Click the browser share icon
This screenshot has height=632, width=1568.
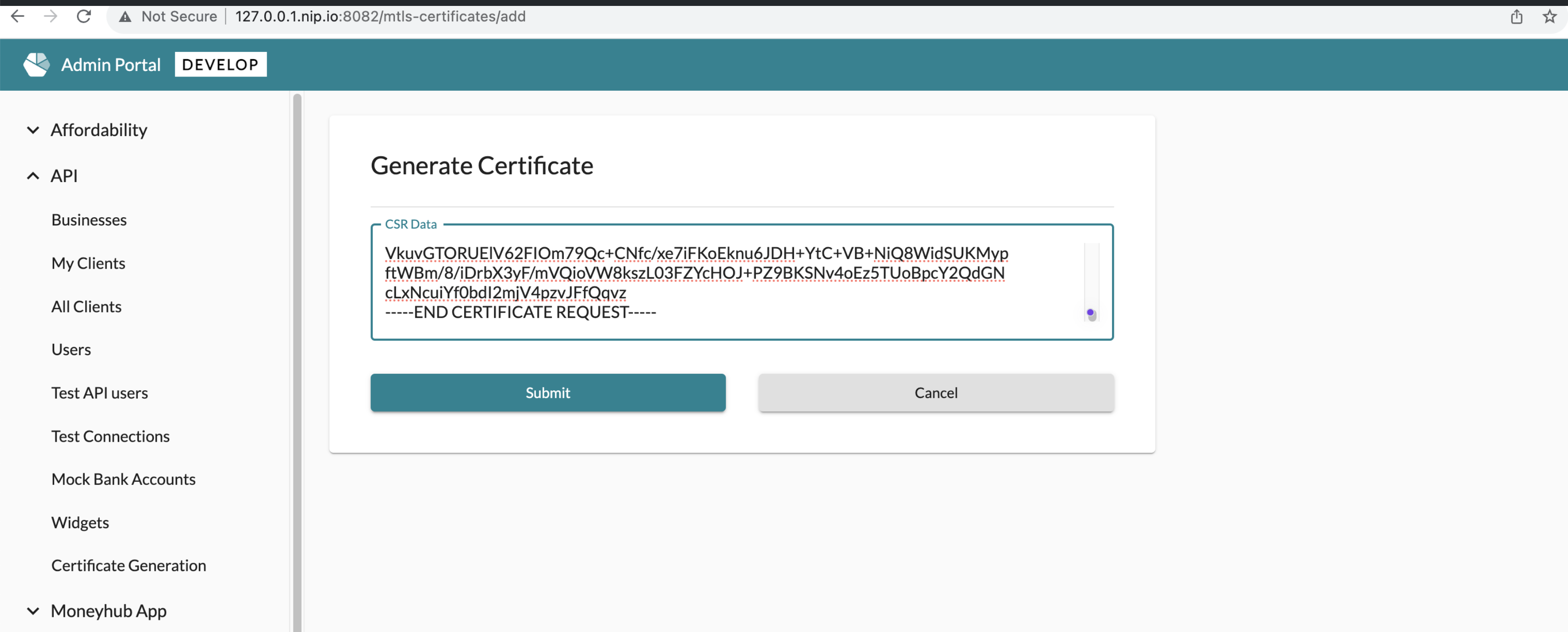pos(1516,16)
